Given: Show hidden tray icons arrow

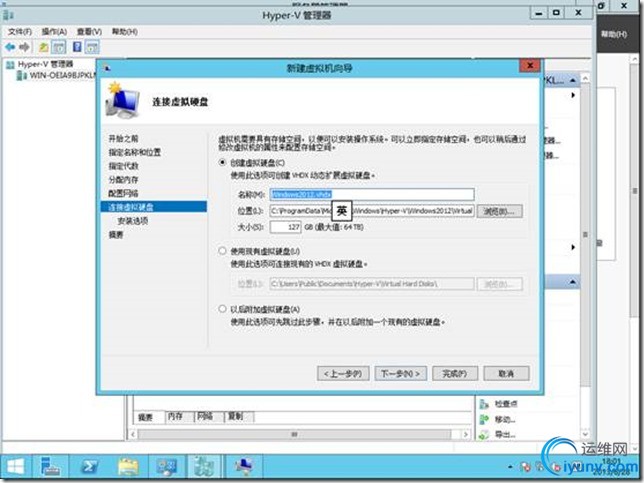Looking at the screenshot, I should click(x=510, y=467).
